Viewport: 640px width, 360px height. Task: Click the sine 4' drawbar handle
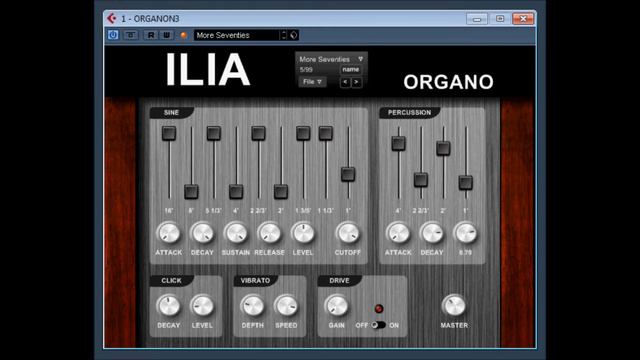[x=236, y=191]
